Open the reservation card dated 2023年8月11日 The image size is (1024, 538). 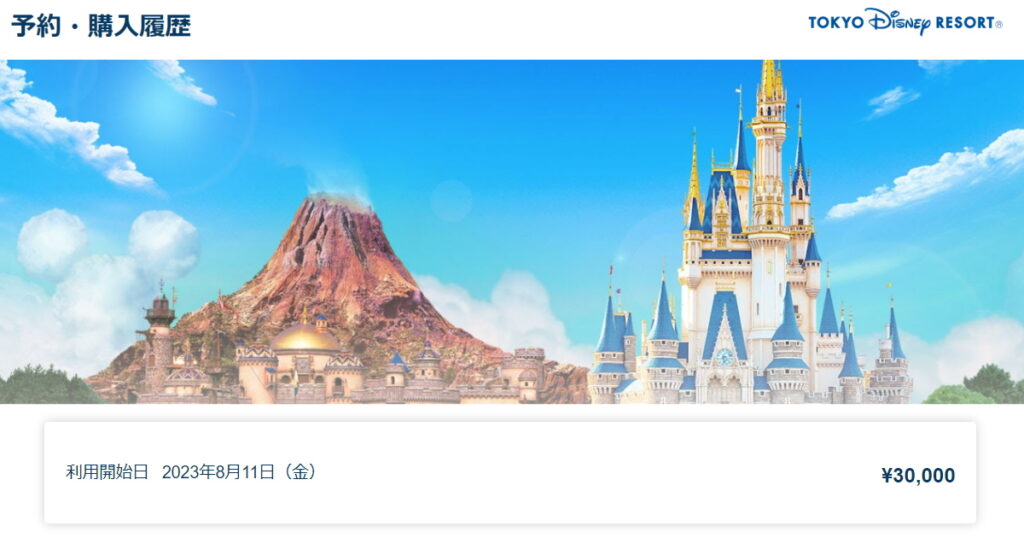[510, 473]
